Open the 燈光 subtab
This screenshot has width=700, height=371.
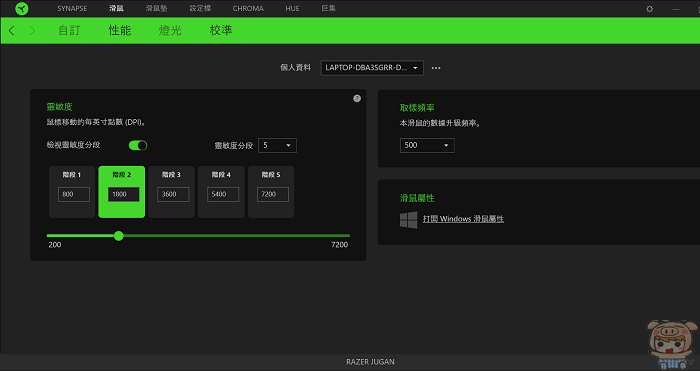tap(170, 31)
